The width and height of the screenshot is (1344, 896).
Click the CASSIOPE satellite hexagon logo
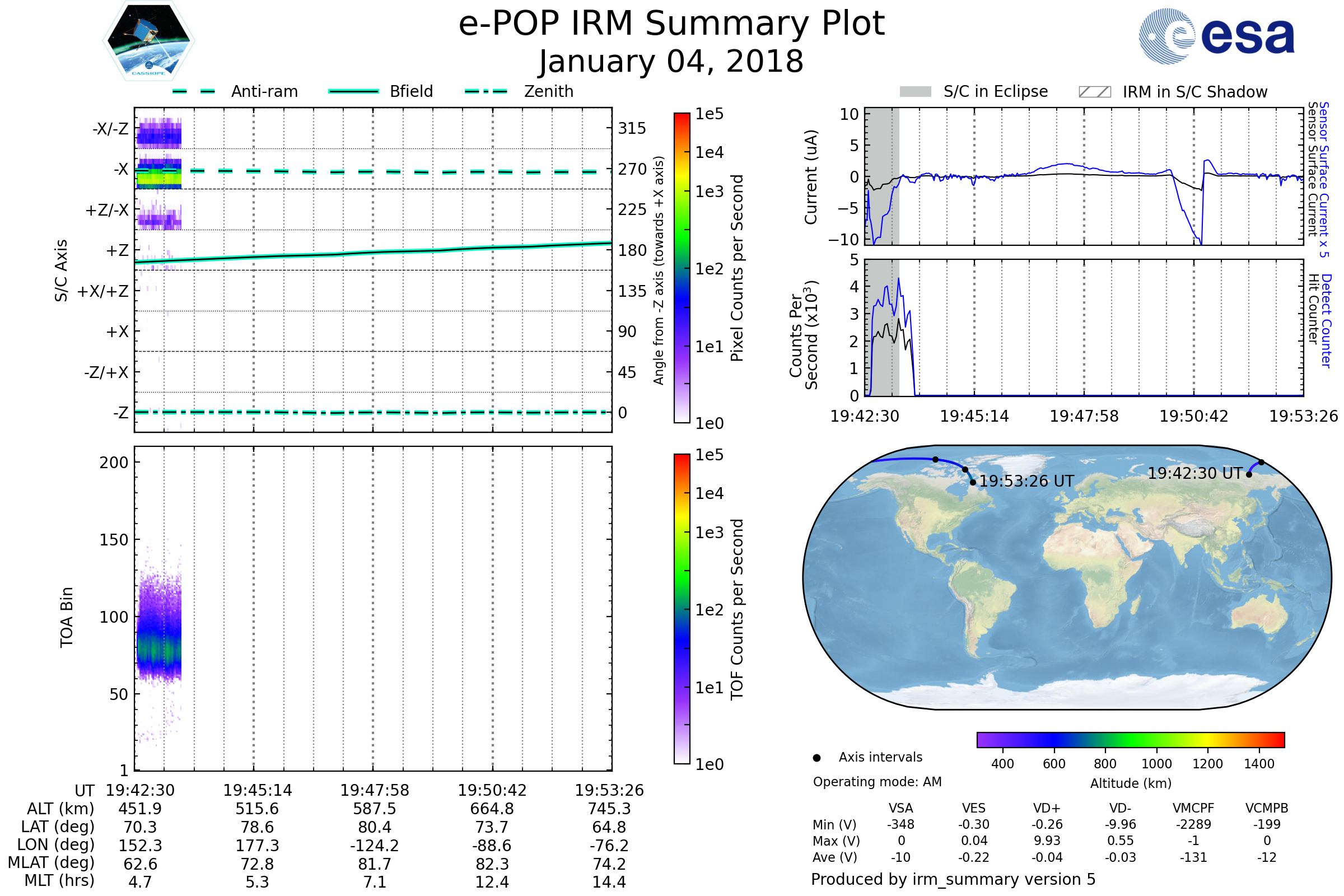(x=148, y=41)
